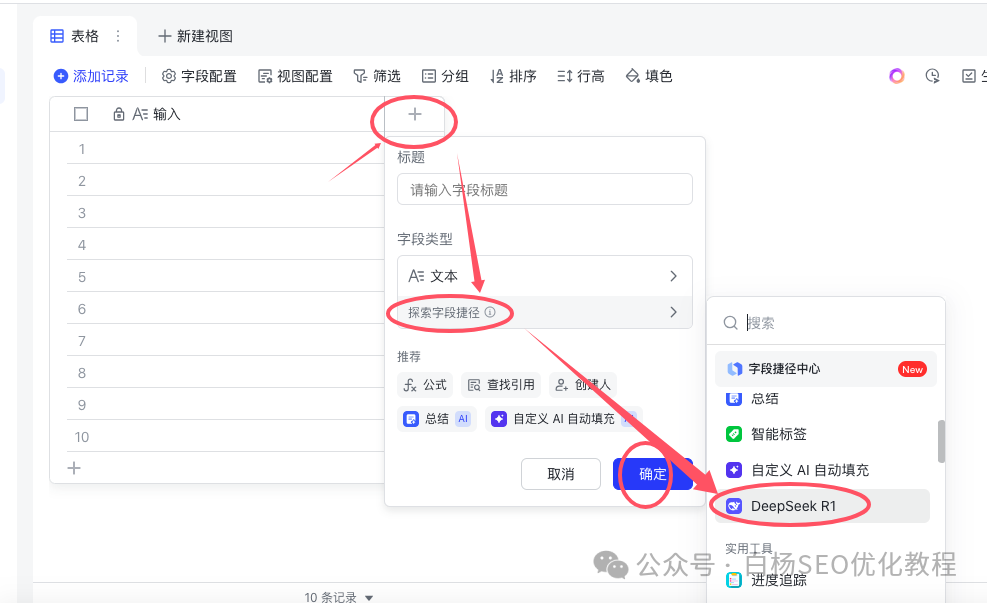The height and width of the screenshot is (603, 987).
Task: Select the header row checkbox
Action: click(x=81, y=113)
